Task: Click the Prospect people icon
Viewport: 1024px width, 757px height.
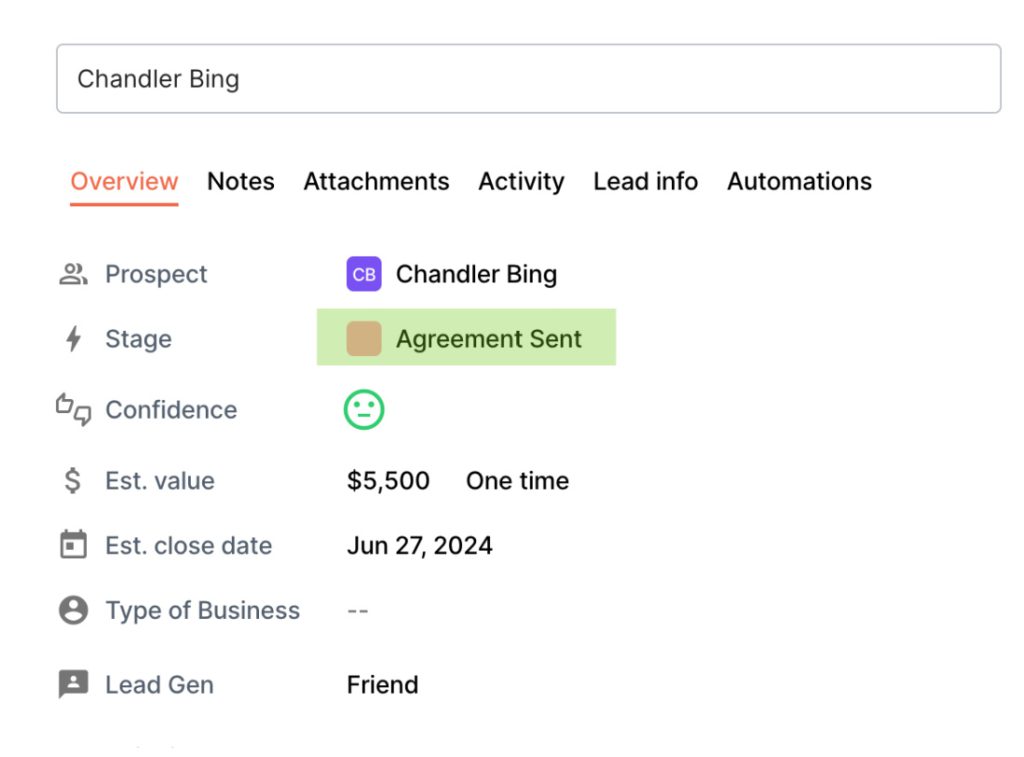Action: click(x=73, y=274)
